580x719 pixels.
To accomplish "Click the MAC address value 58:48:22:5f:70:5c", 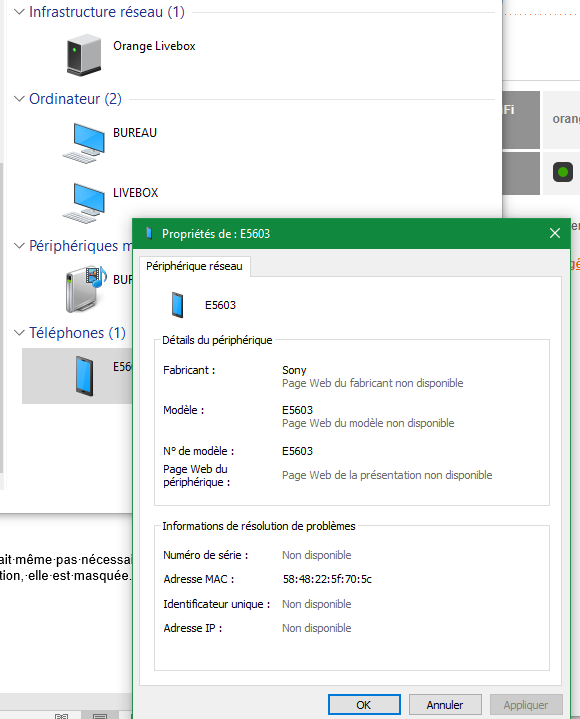I will click(x=327, y=579).
